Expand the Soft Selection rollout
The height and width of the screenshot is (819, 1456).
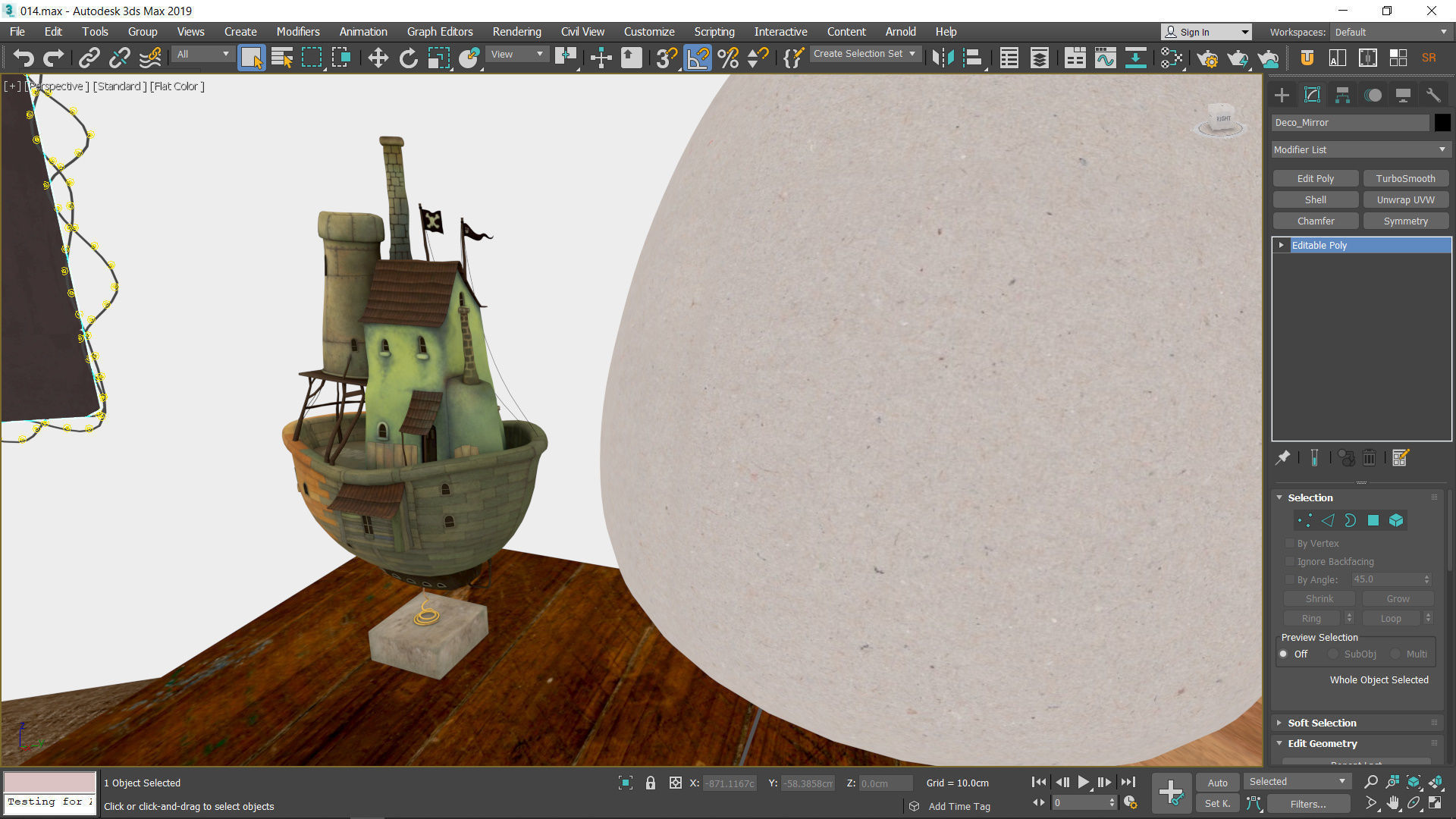[1321, 723]
